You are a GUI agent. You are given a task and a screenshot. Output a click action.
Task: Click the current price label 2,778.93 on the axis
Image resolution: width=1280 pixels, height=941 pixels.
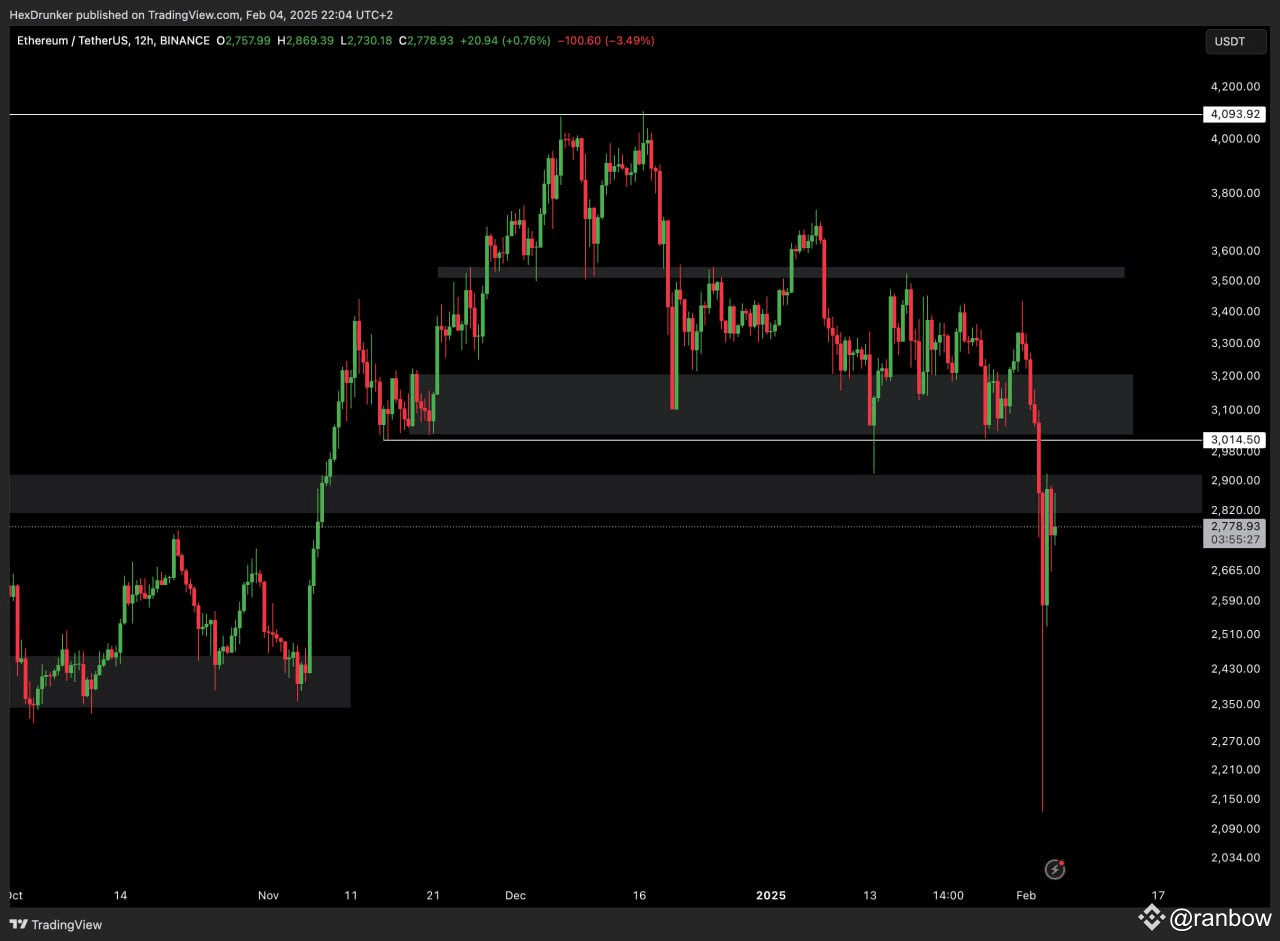(1236, 526)
